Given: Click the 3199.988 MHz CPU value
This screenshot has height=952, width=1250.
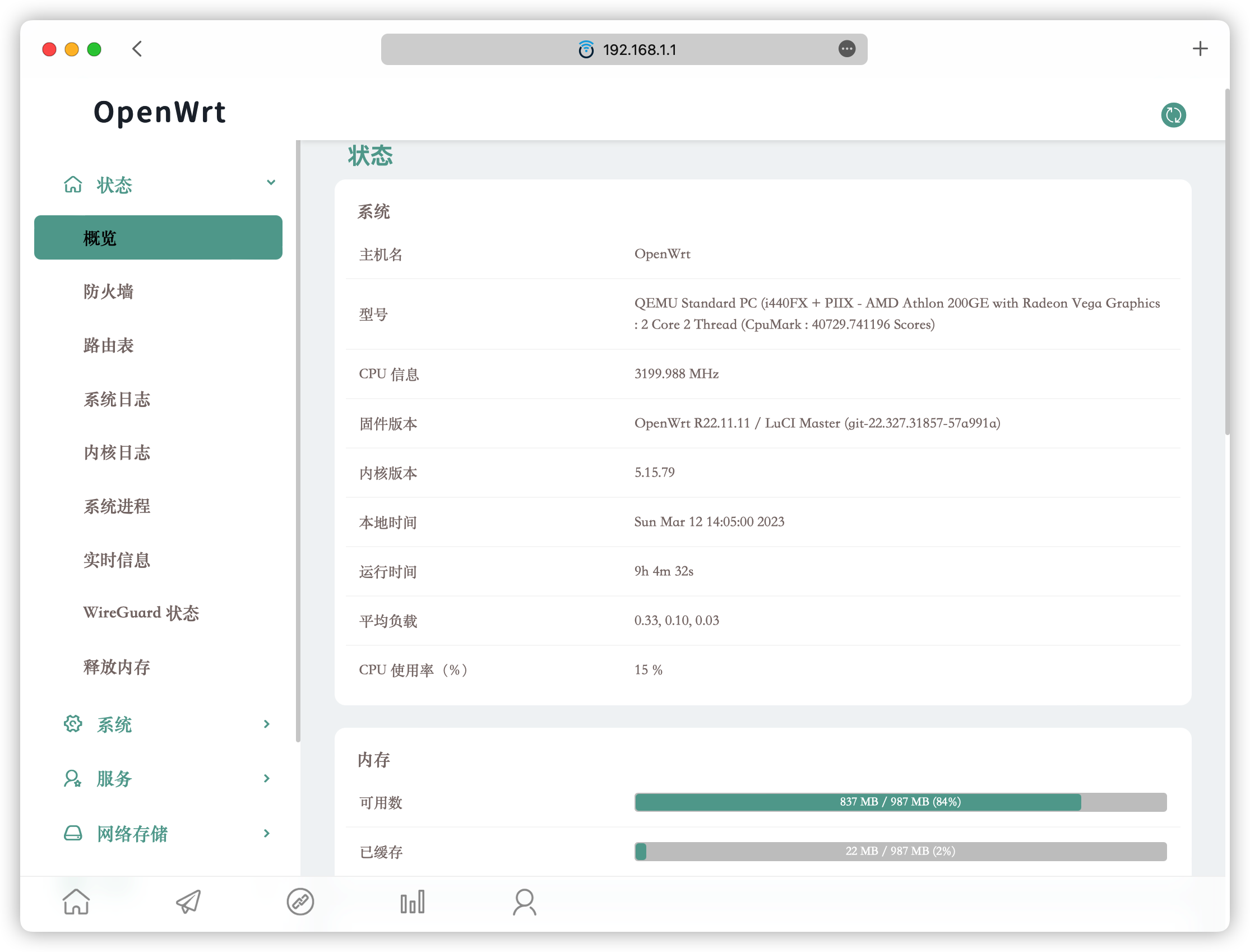Looking at the screenshot, I should point(676,373).
